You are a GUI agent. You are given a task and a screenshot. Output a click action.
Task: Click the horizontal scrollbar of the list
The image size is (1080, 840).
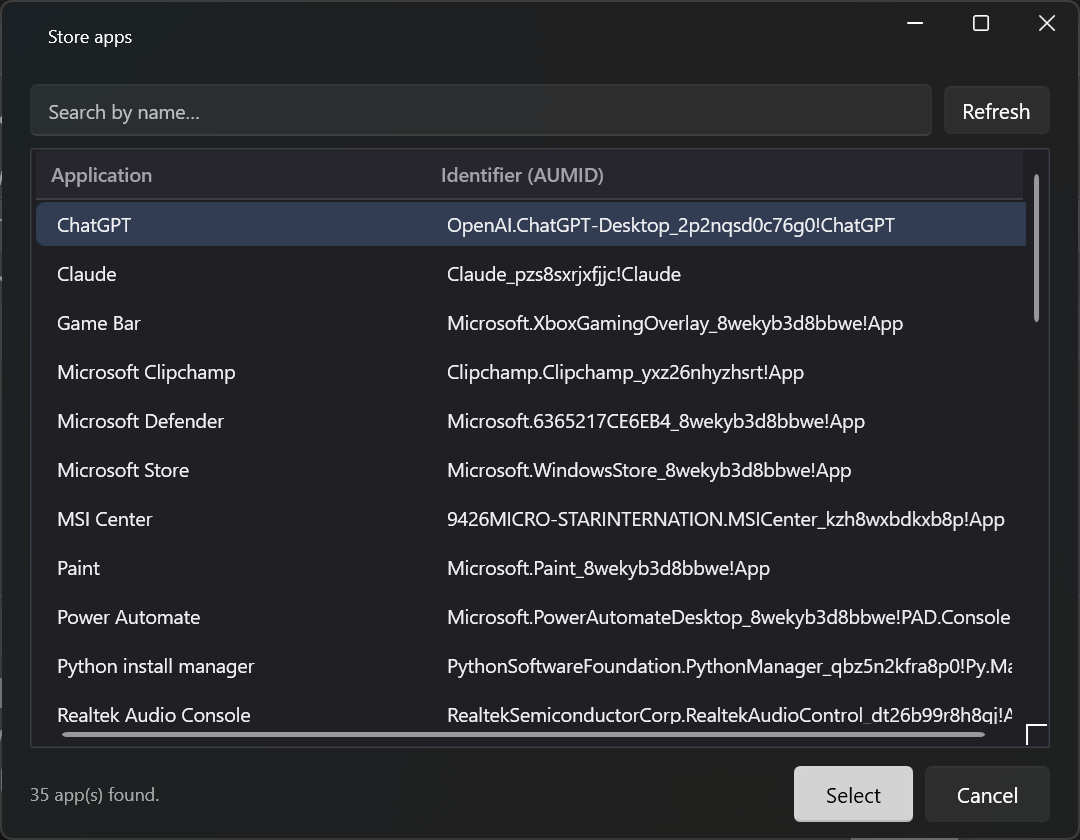point(523,735)
